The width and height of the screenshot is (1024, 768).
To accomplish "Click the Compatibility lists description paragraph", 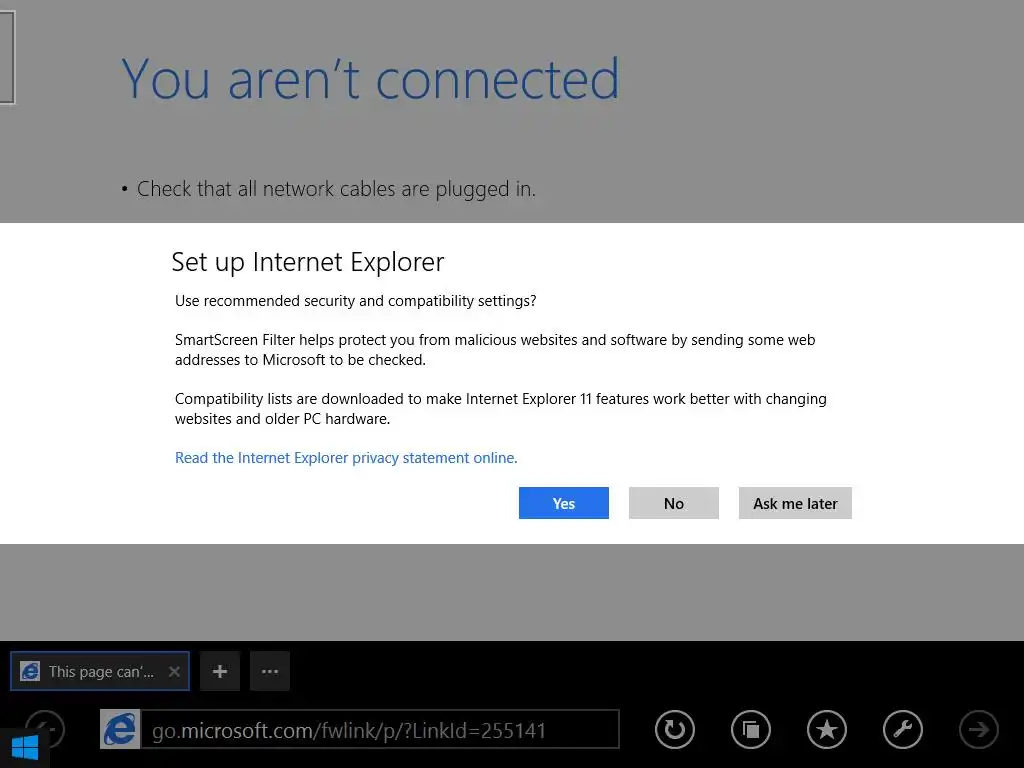I will (x=501, y=408).
